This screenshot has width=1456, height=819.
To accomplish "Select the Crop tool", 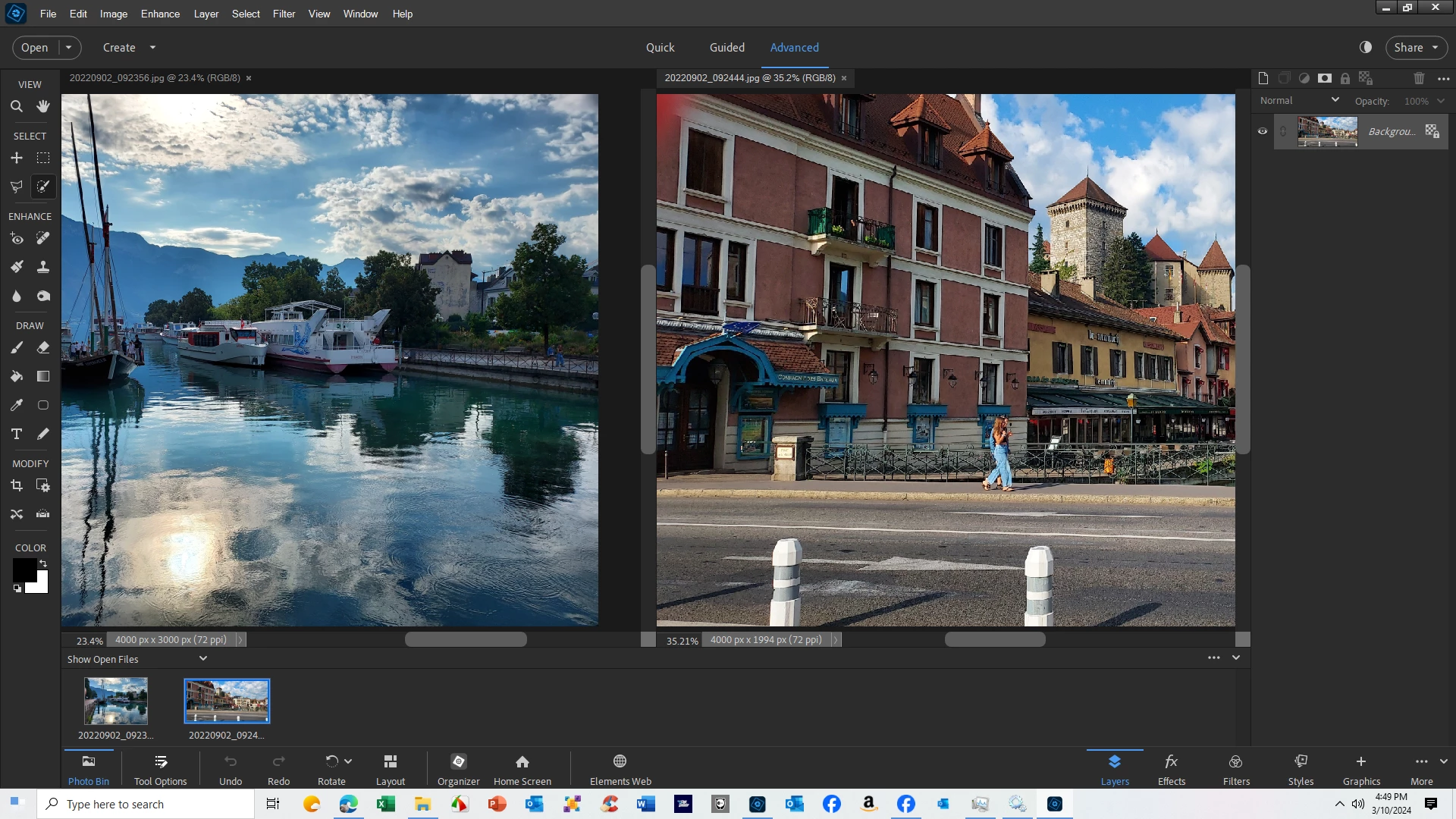I will pos(16,485).
